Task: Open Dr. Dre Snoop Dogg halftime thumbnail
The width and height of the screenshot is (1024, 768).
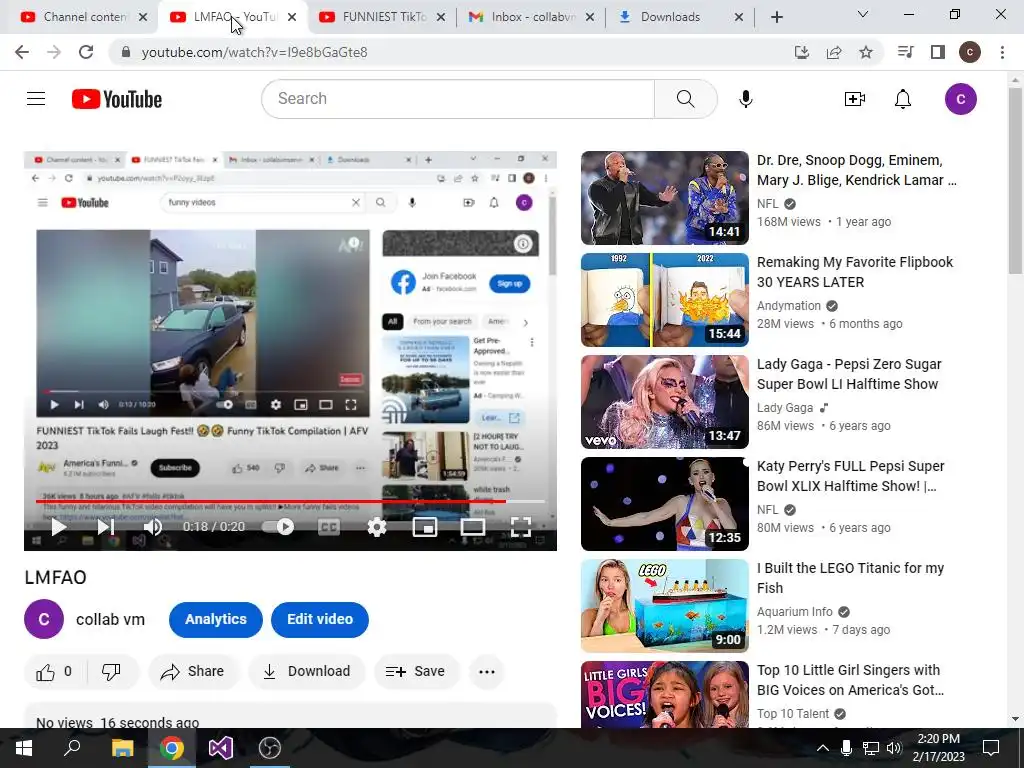Action: (665, 198)
